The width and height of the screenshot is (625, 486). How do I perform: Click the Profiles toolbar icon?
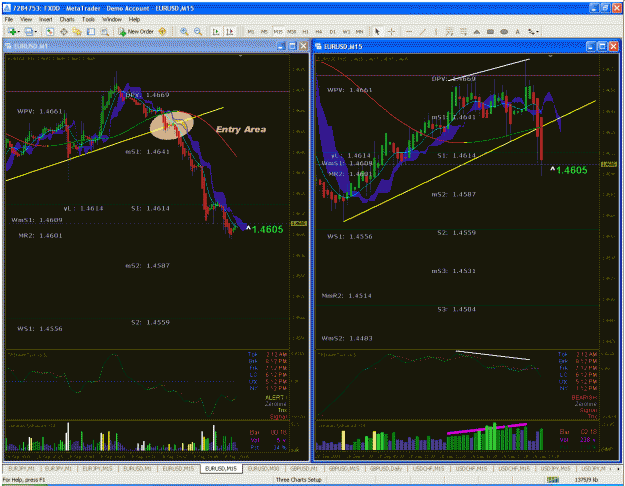[28, 31]
